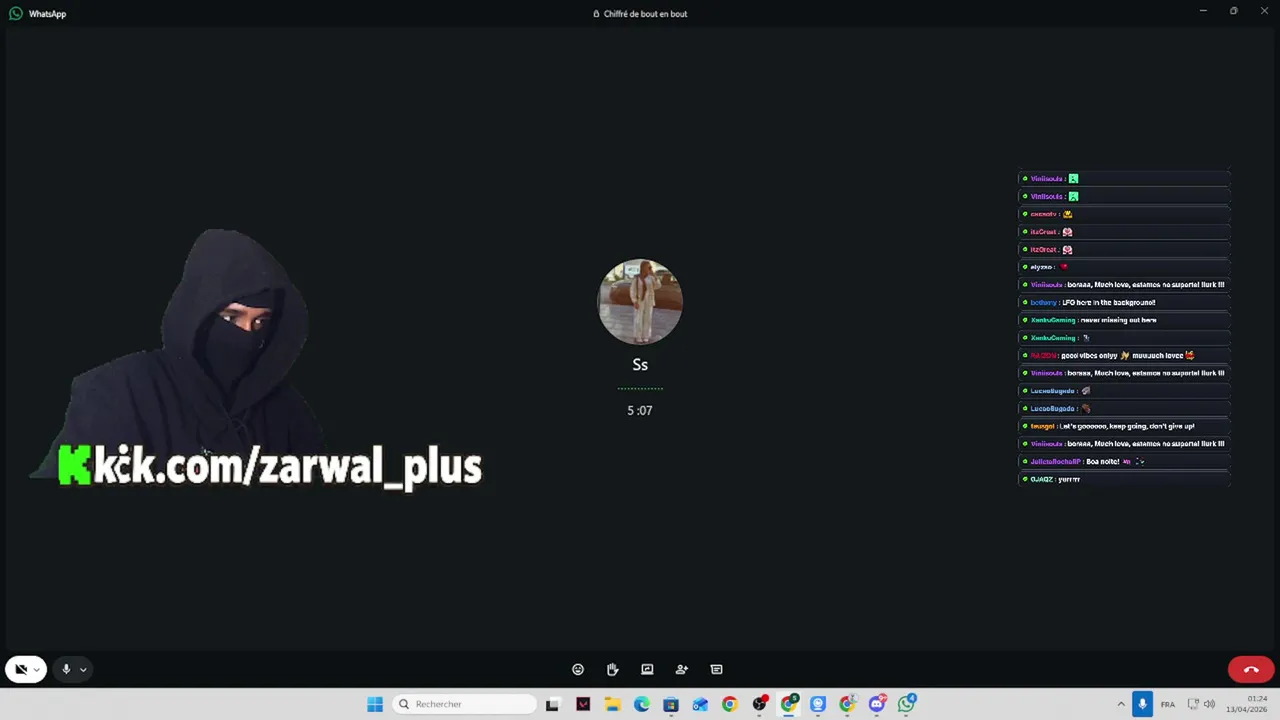Raise hand in the call
The image size is (1280, 720).
[613, 669]
